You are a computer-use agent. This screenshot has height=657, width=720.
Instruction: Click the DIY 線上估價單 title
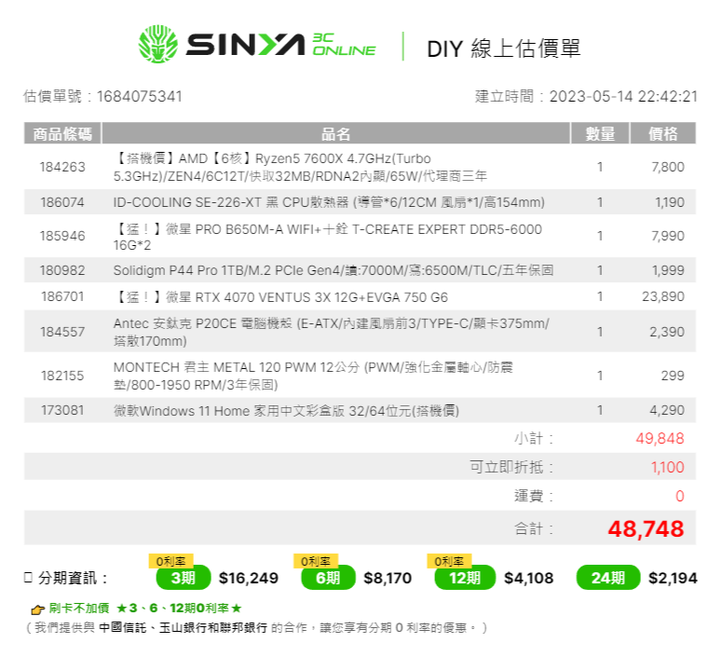pos(503,48)
